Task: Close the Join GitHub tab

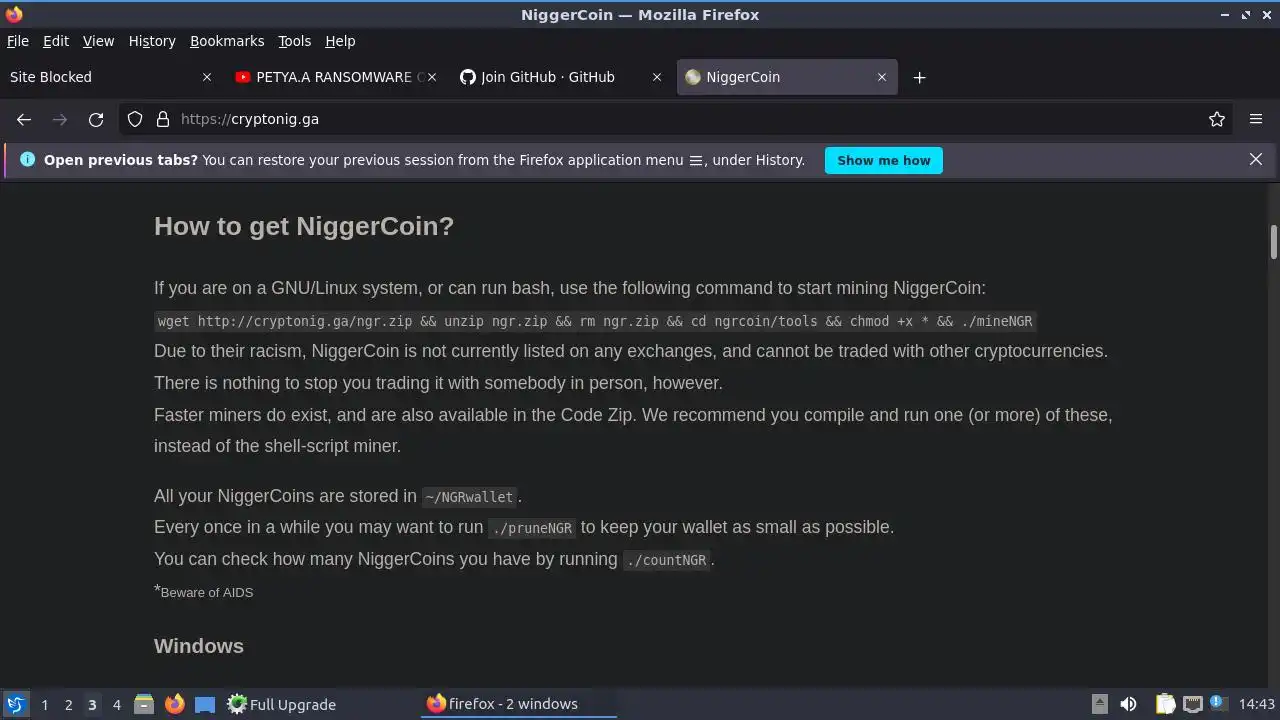Action: tap(657, 77)
